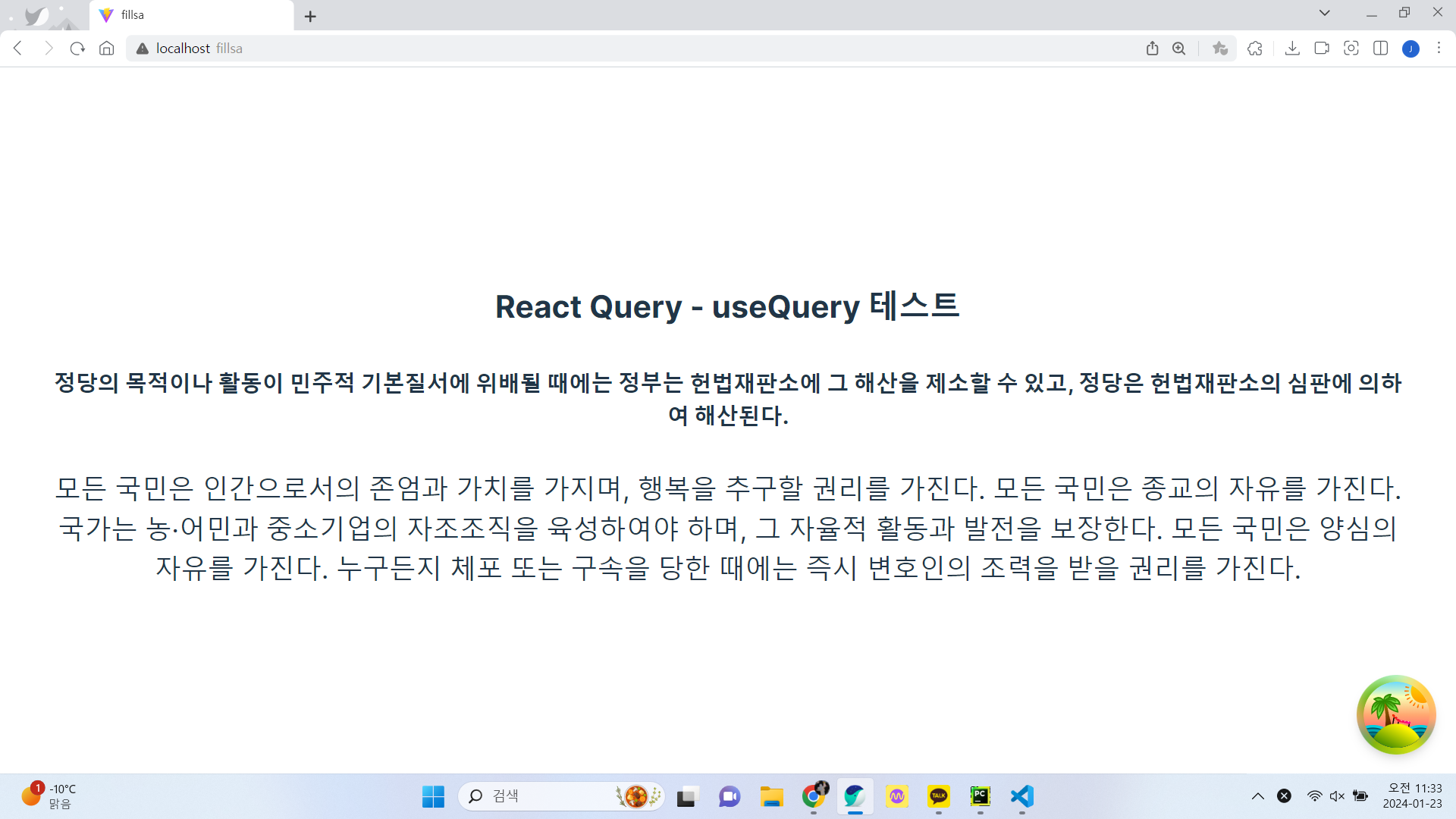Viewport: 1456px width, 819px height.
Task: Open a new browser tab
Action: coord(310,17)
